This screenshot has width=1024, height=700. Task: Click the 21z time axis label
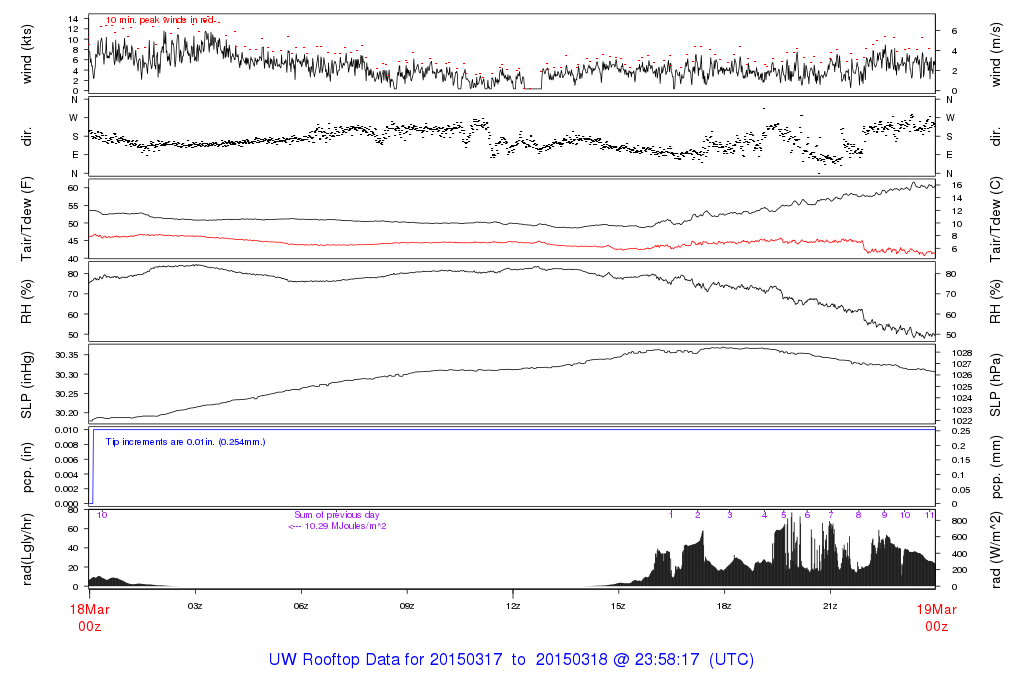coord(829,606)
